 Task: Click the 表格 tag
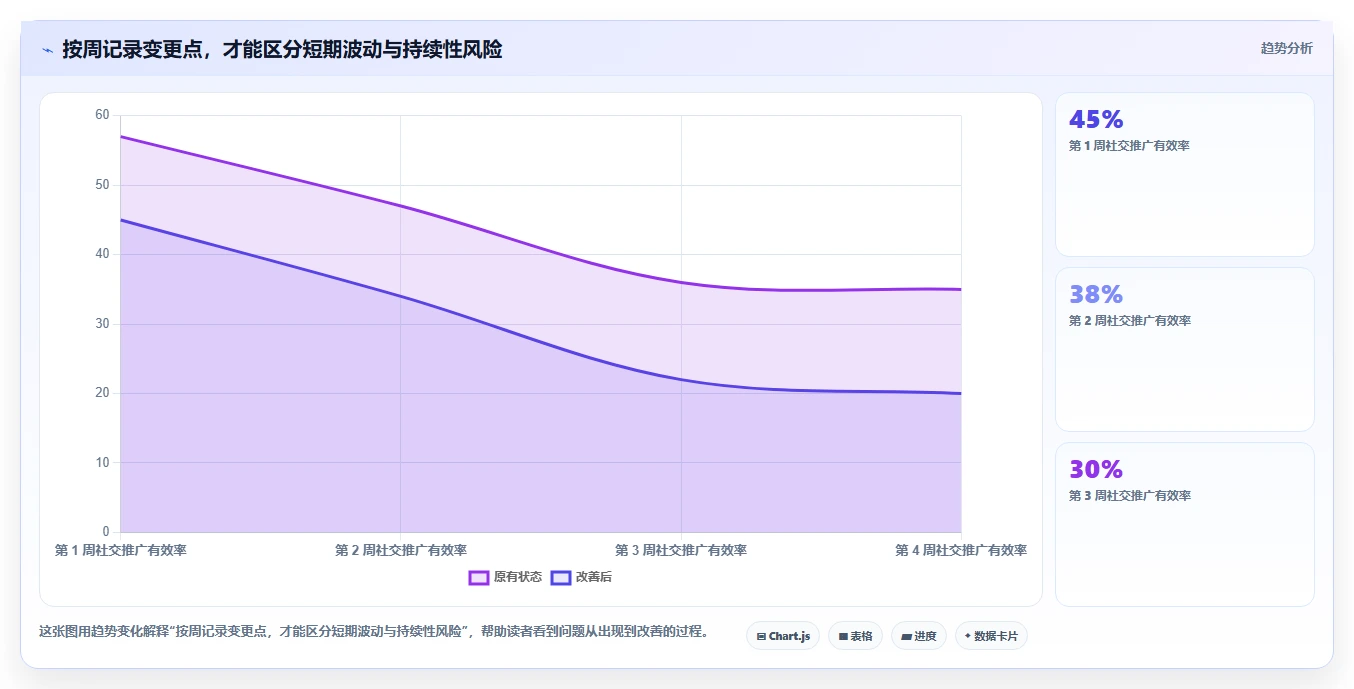pos(855,636)
